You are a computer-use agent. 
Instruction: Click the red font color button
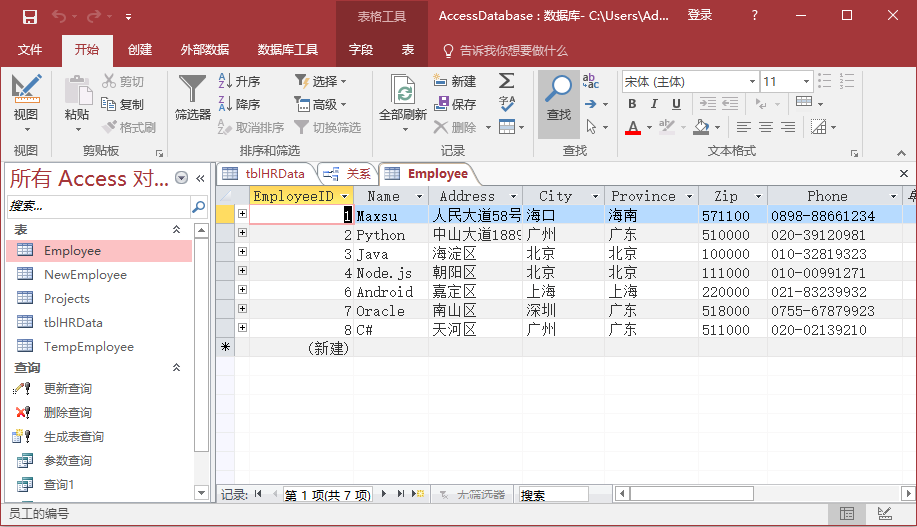[632, 127]
